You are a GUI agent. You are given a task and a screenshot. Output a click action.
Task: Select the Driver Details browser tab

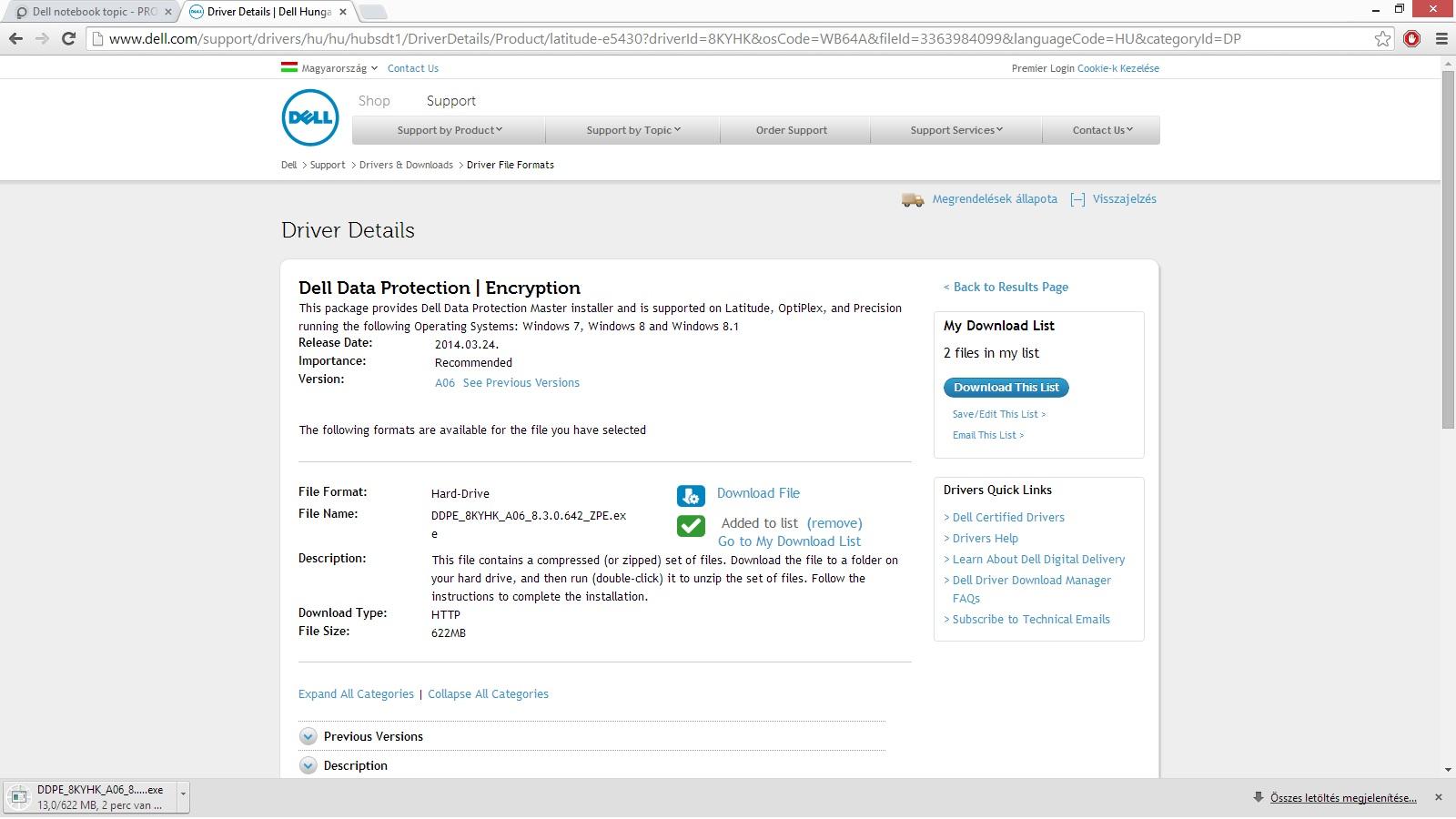tap(268, 12)
